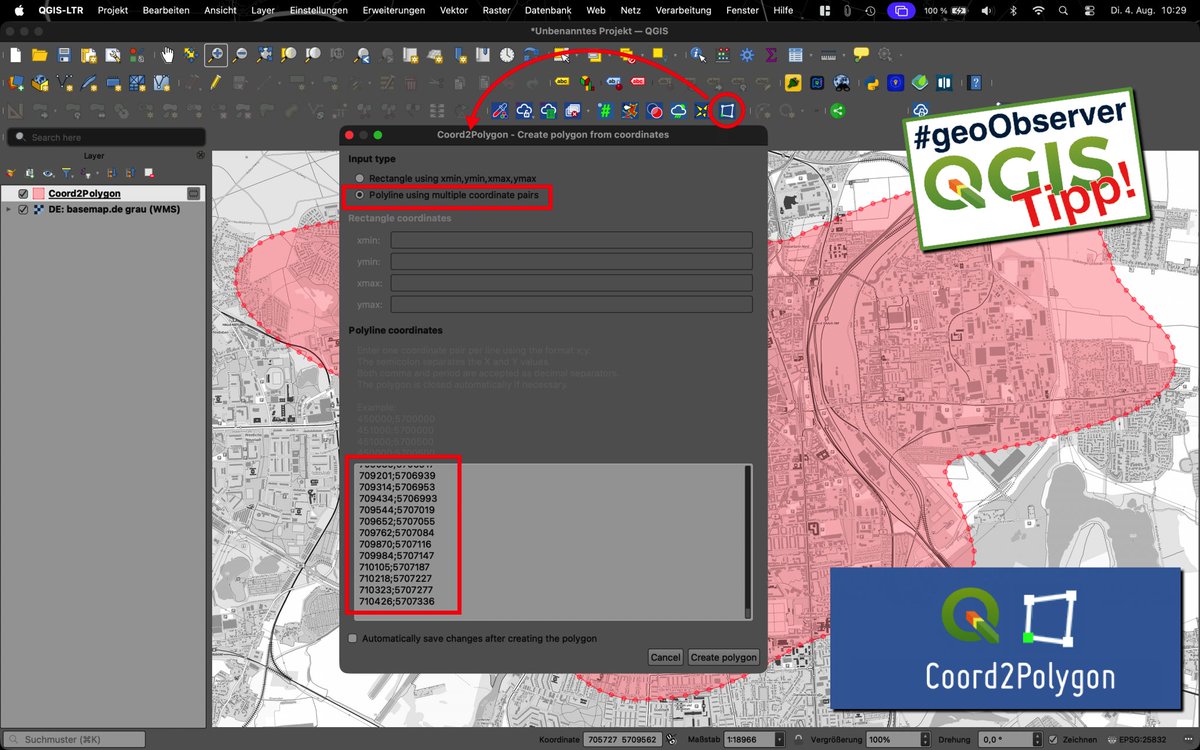Open the Temporal Controller clock icon
Image resolution: width=1200 pixels, height=750 pixels.
coord(507,55)
